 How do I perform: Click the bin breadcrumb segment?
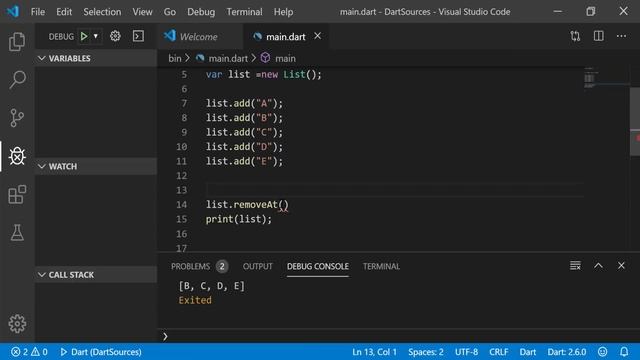(x=175, y=58)
